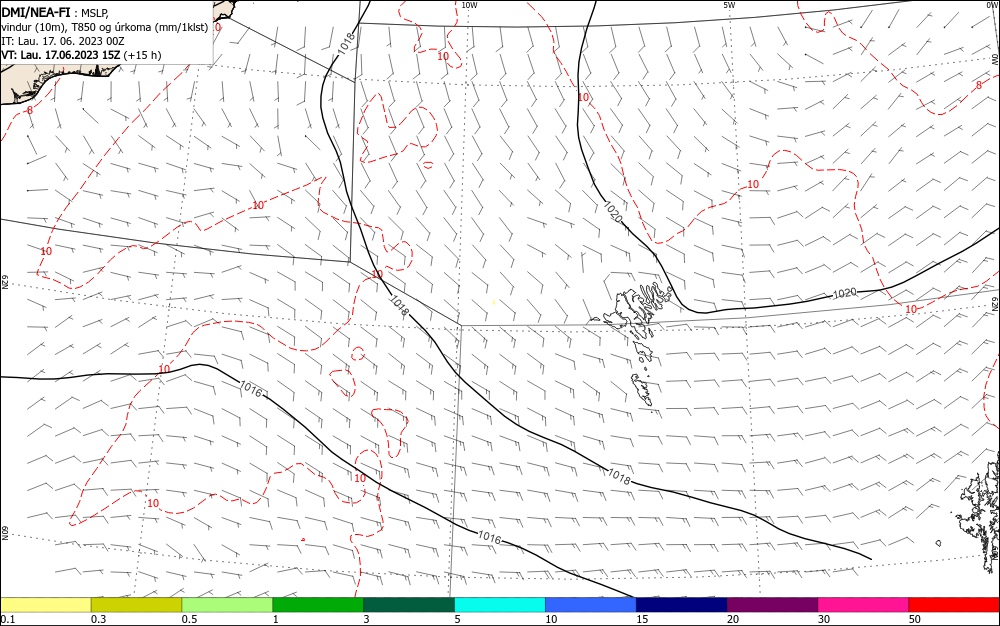Image resolution: width=1000 pixels, height=626 pixels.
Task: Click the legend value "15"
Action: point(642,619)
